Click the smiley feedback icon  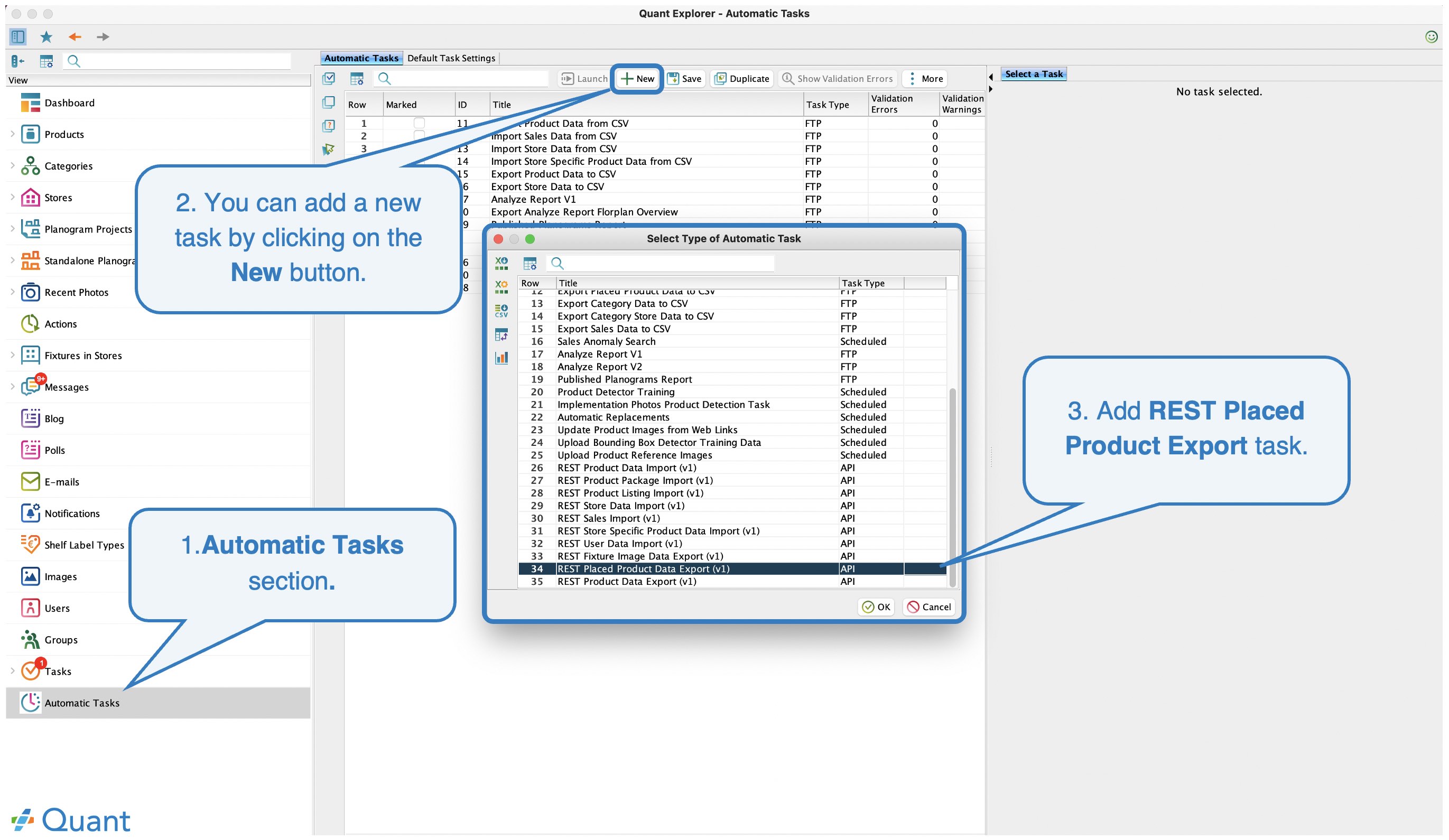[x=1431, y=37]
